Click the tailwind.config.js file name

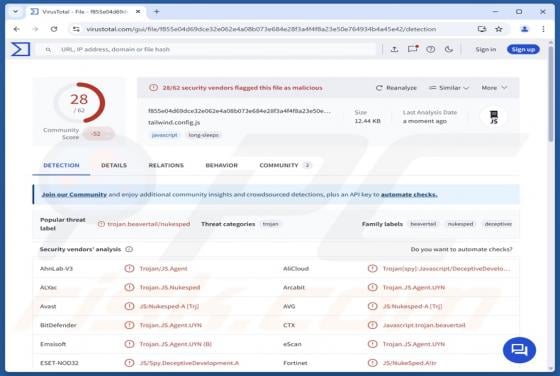[174, 122]
